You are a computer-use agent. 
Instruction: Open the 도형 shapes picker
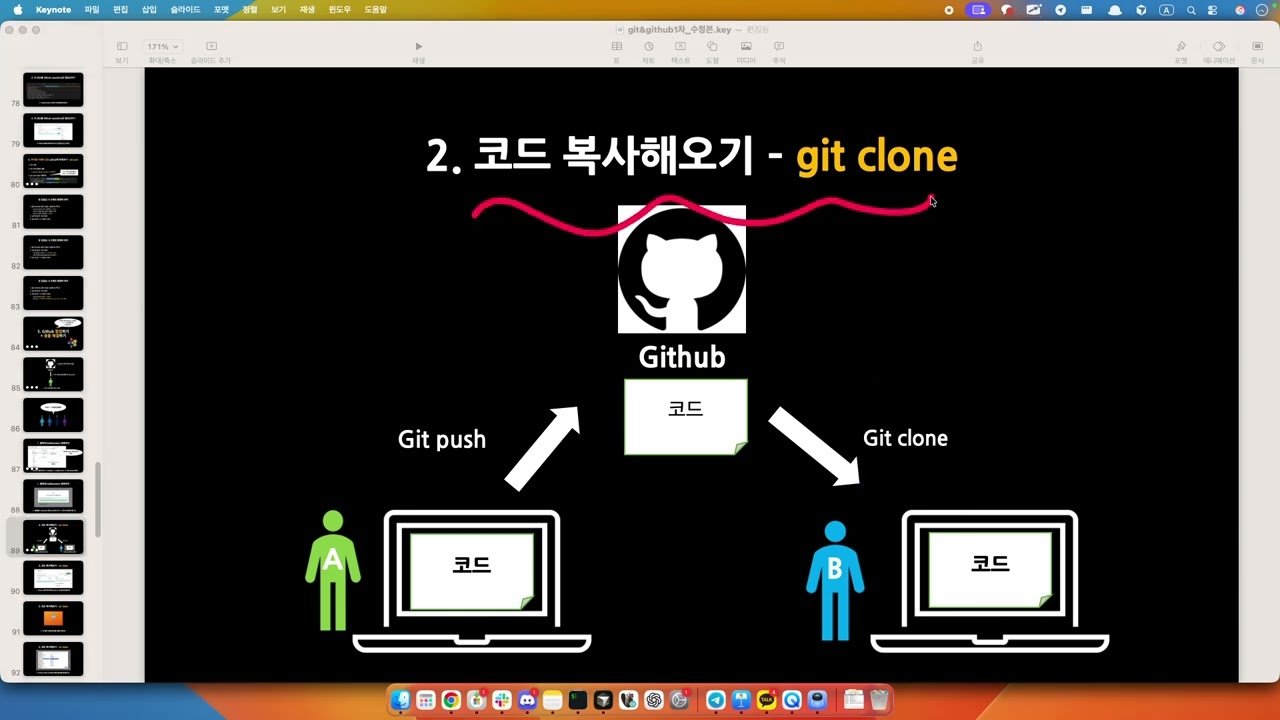(x=712, y=47)
